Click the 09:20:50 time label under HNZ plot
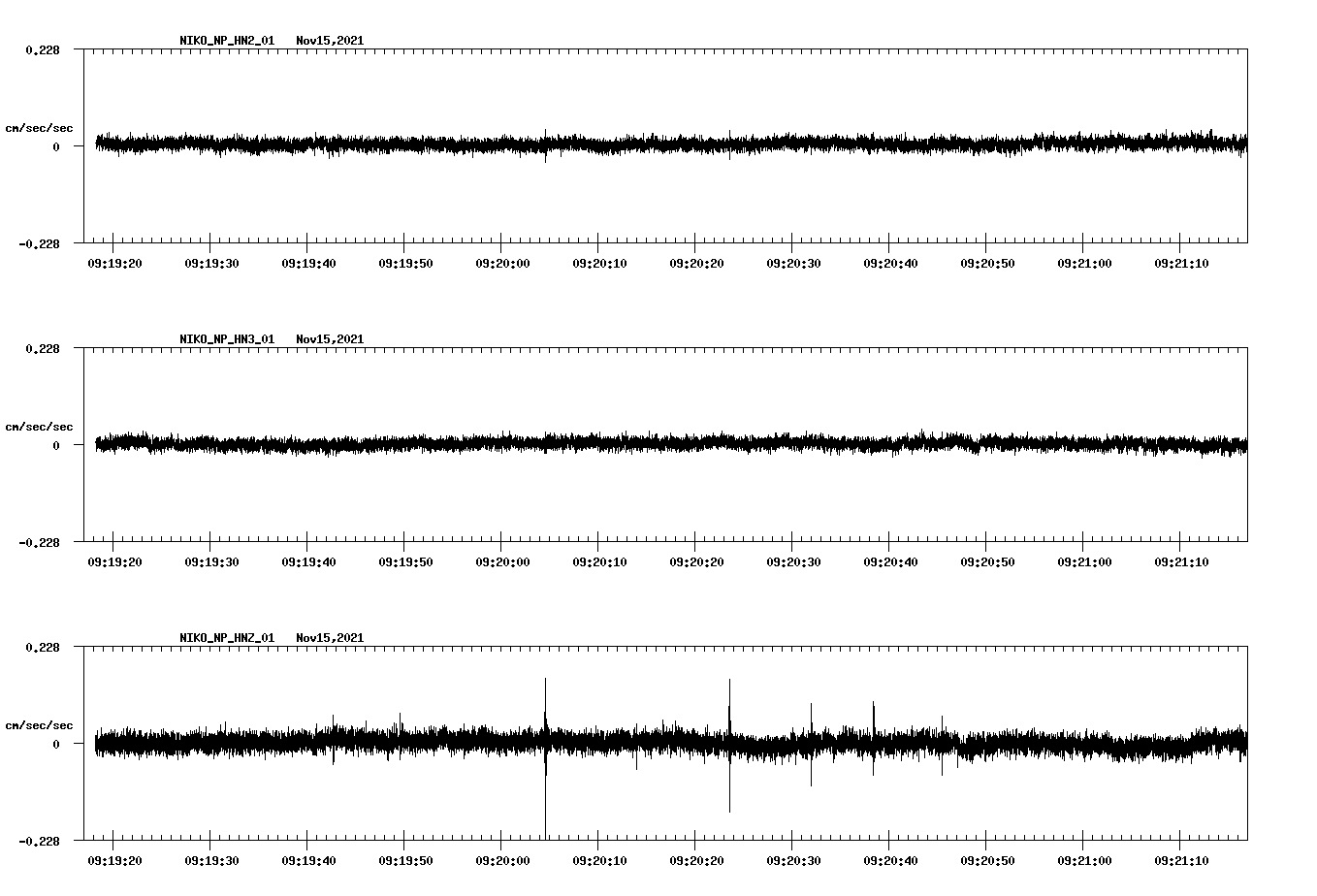This screenshot has height=896, width=1317. pos(987,860)
